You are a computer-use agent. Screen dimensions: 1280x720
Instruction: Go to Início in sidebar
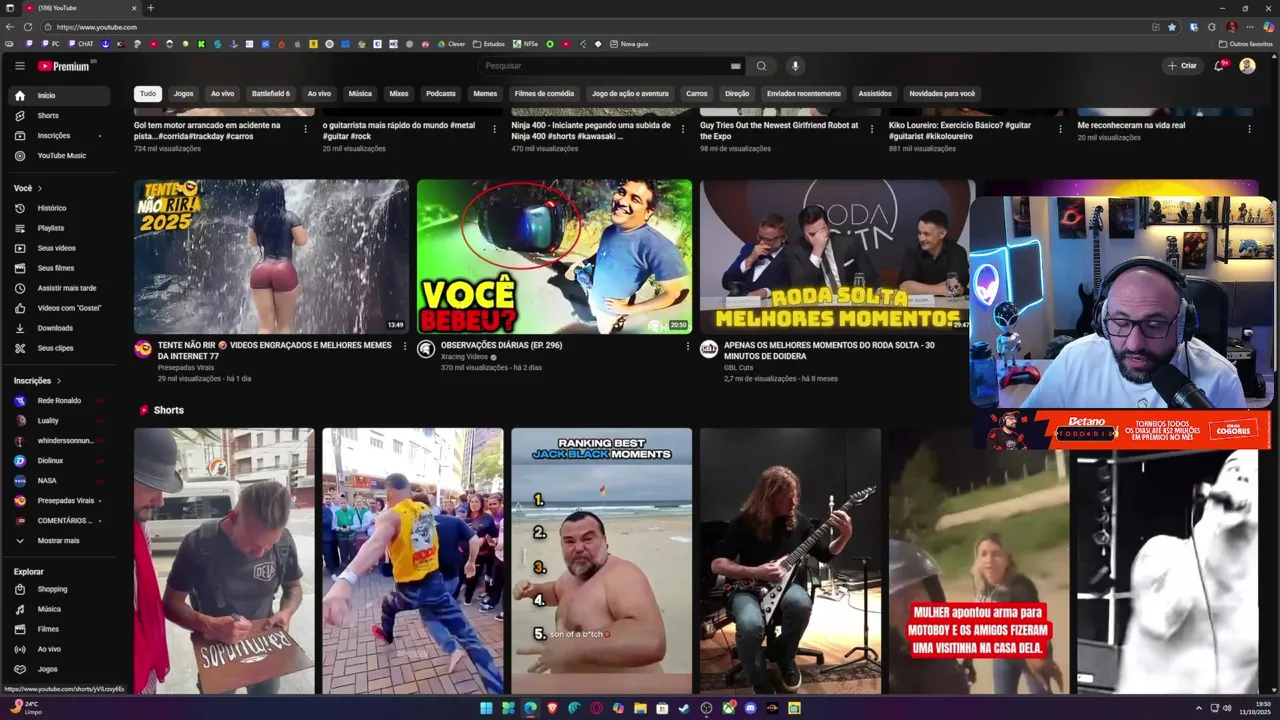60,96
